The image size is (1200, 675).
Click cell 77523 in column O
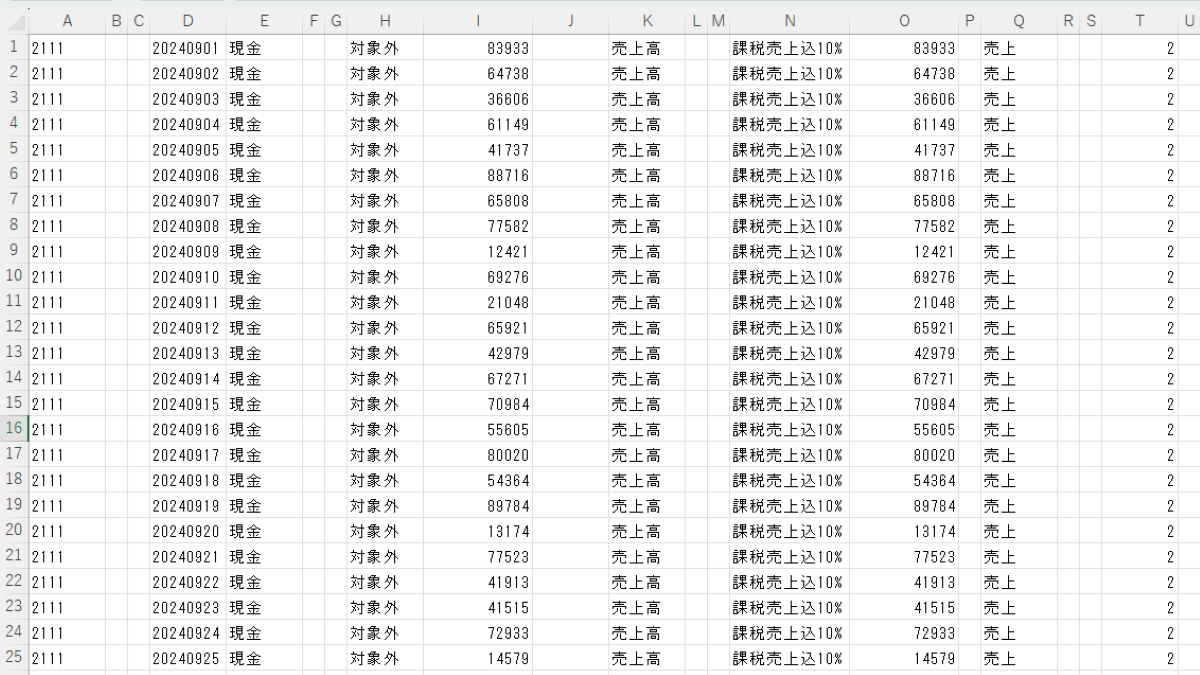coord(904,557)
